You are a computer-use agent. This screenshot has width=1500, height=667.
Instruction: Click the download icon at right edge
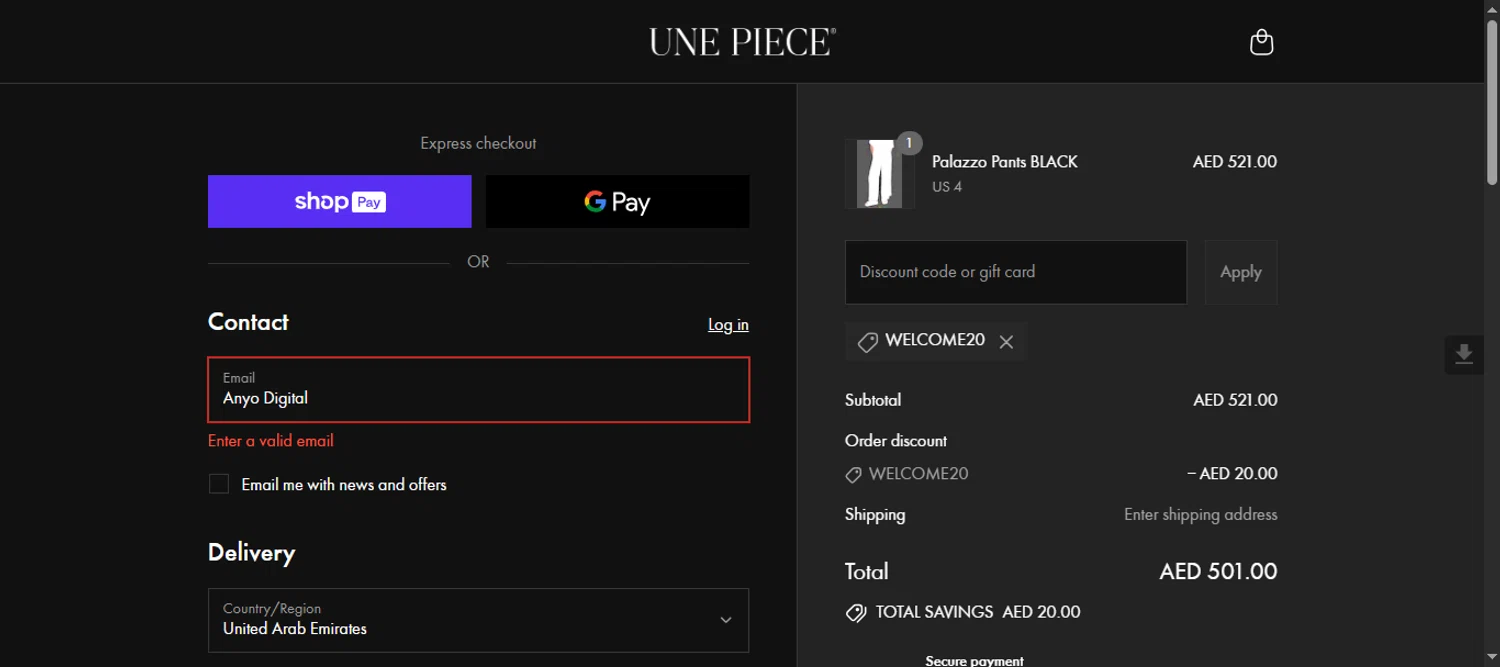[x=1464, y=355]
